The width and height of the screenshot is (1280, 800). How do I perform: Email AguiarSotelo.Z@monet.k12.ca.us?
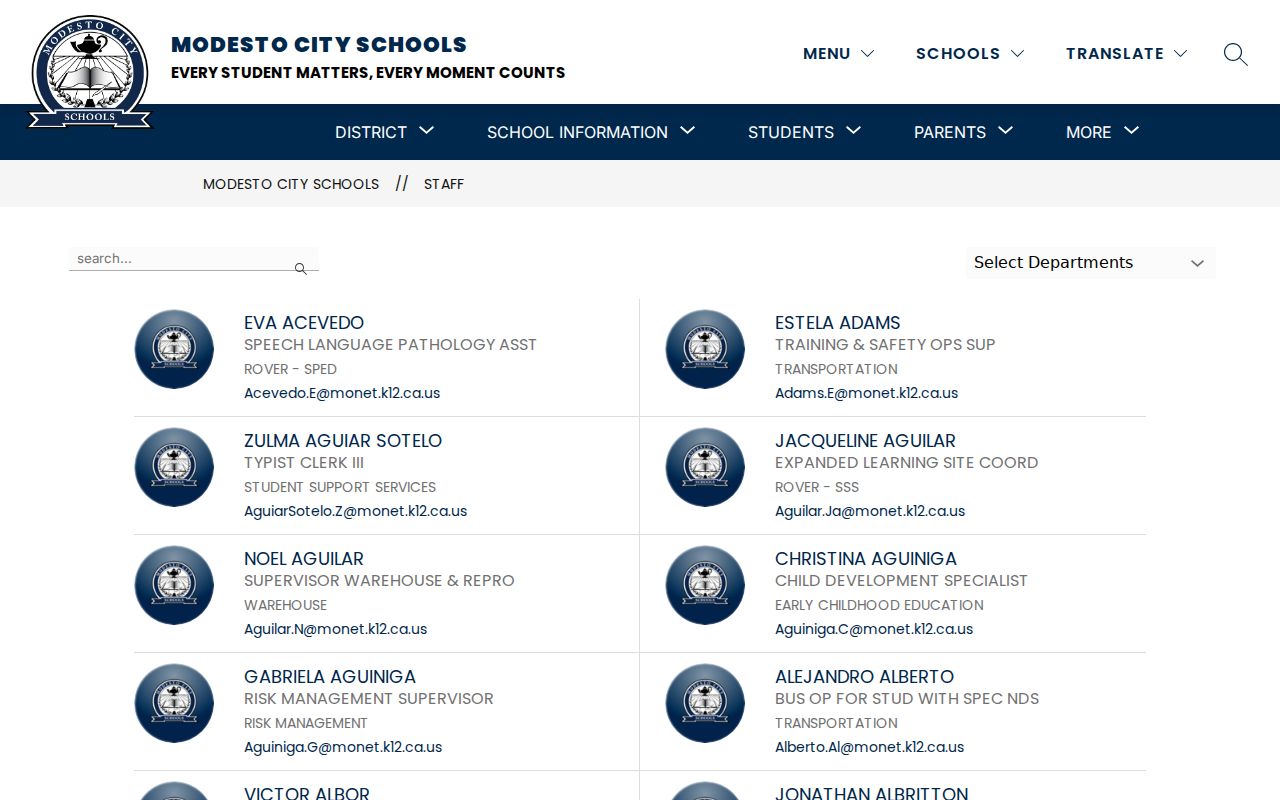click(355, 511)
